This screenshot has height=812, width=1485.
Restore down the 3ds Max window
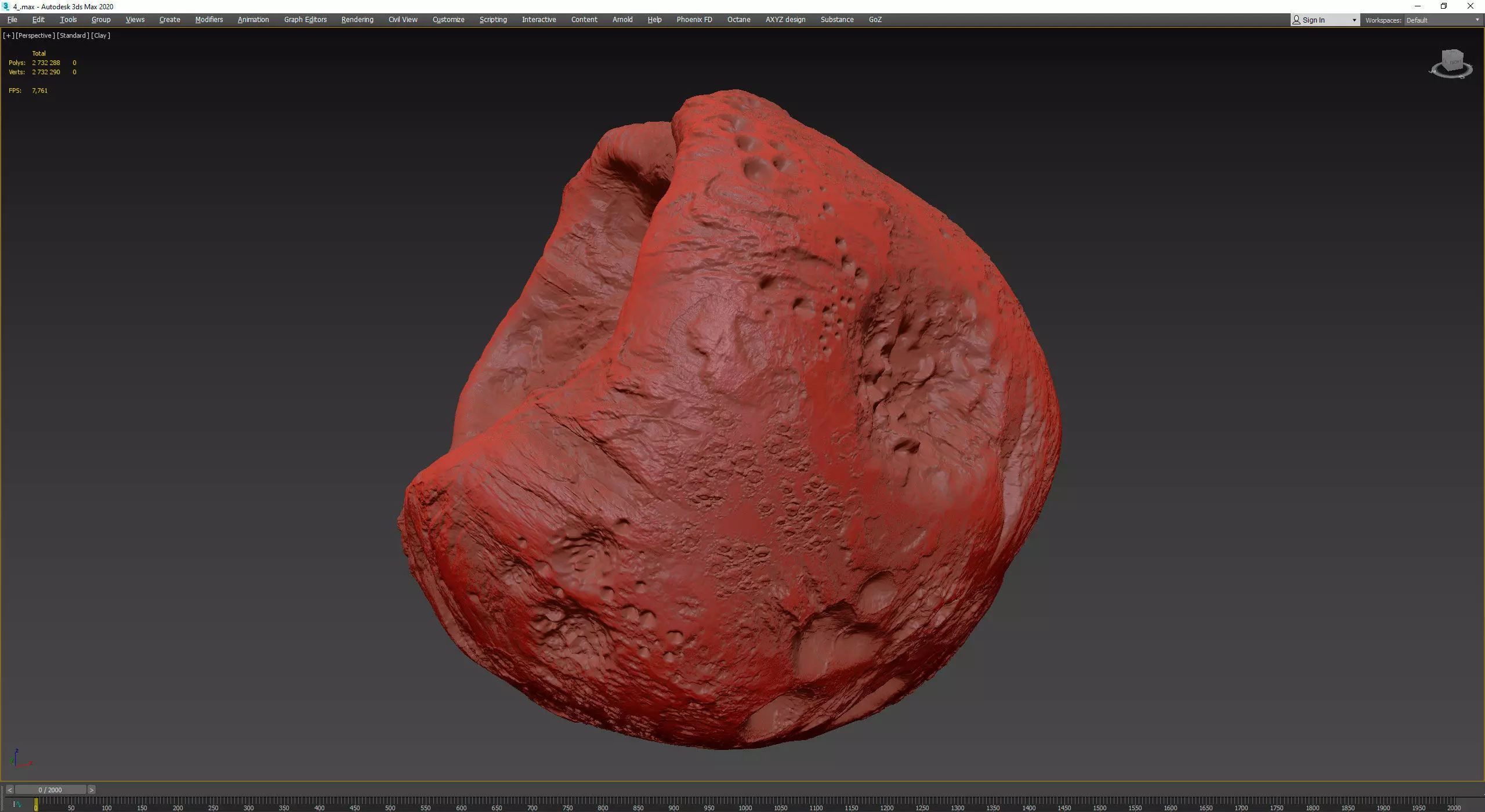click(1444, 6)
